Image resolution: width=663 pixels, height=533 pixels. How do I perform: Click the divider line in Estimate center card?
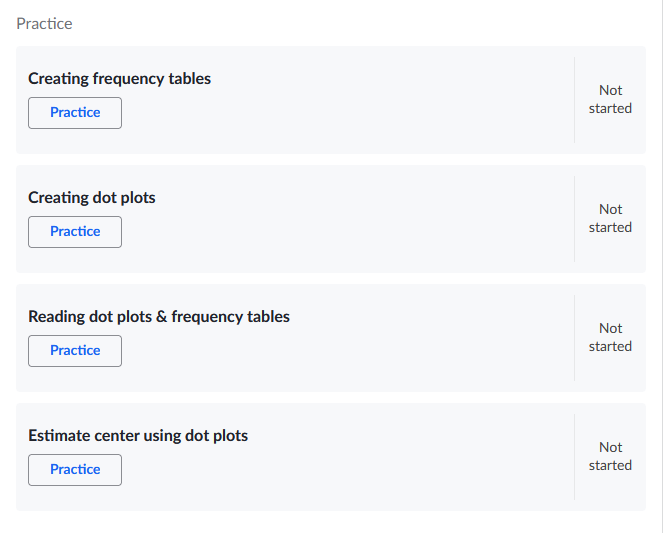[x=574, y=457]
